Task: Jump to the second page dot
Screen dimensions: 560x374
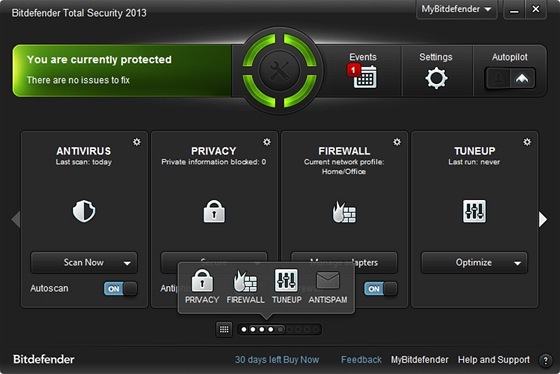Action: [252, 329]
